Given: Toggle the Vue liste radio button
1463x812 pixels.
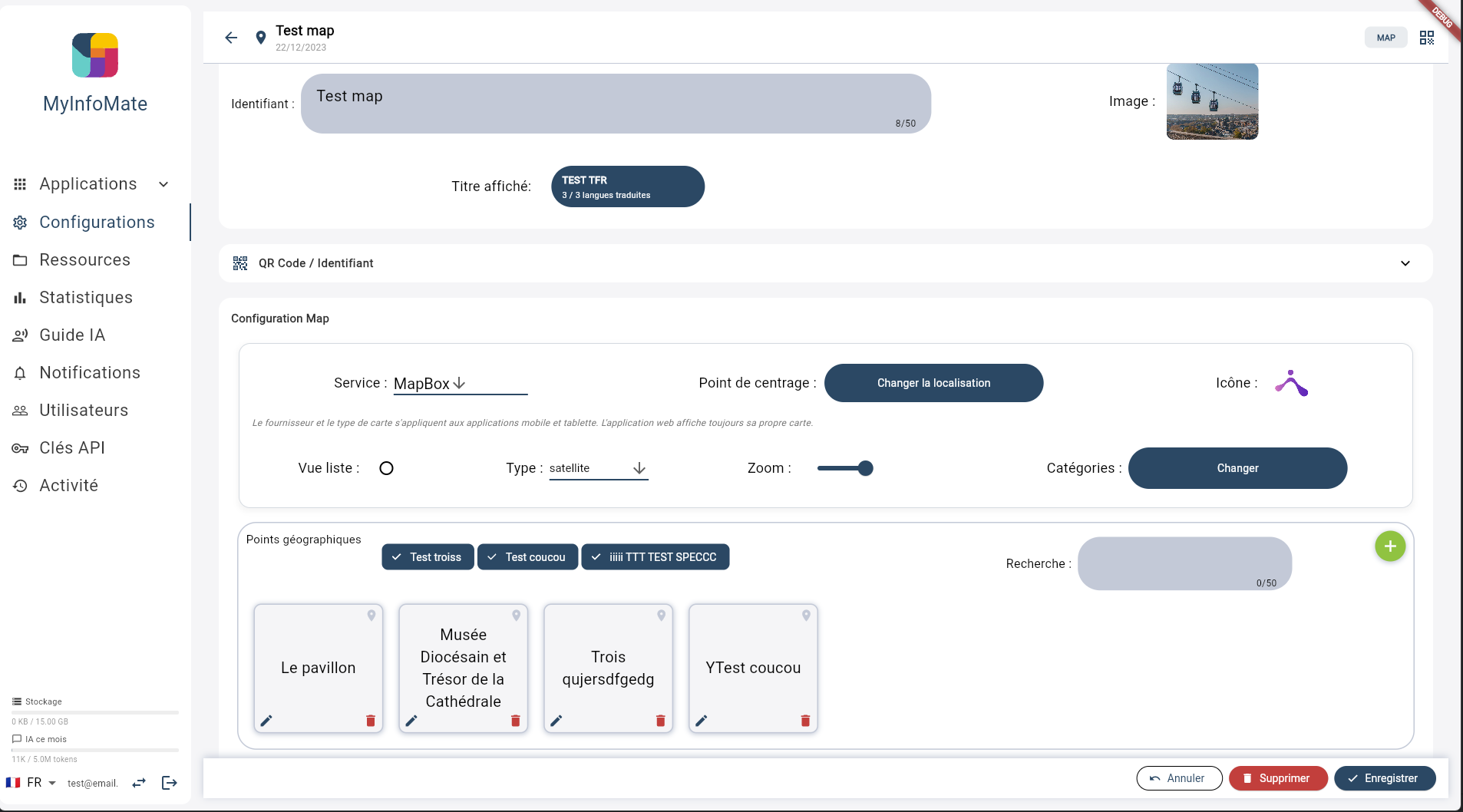Looking at the screenshot, I should [387, 468].
